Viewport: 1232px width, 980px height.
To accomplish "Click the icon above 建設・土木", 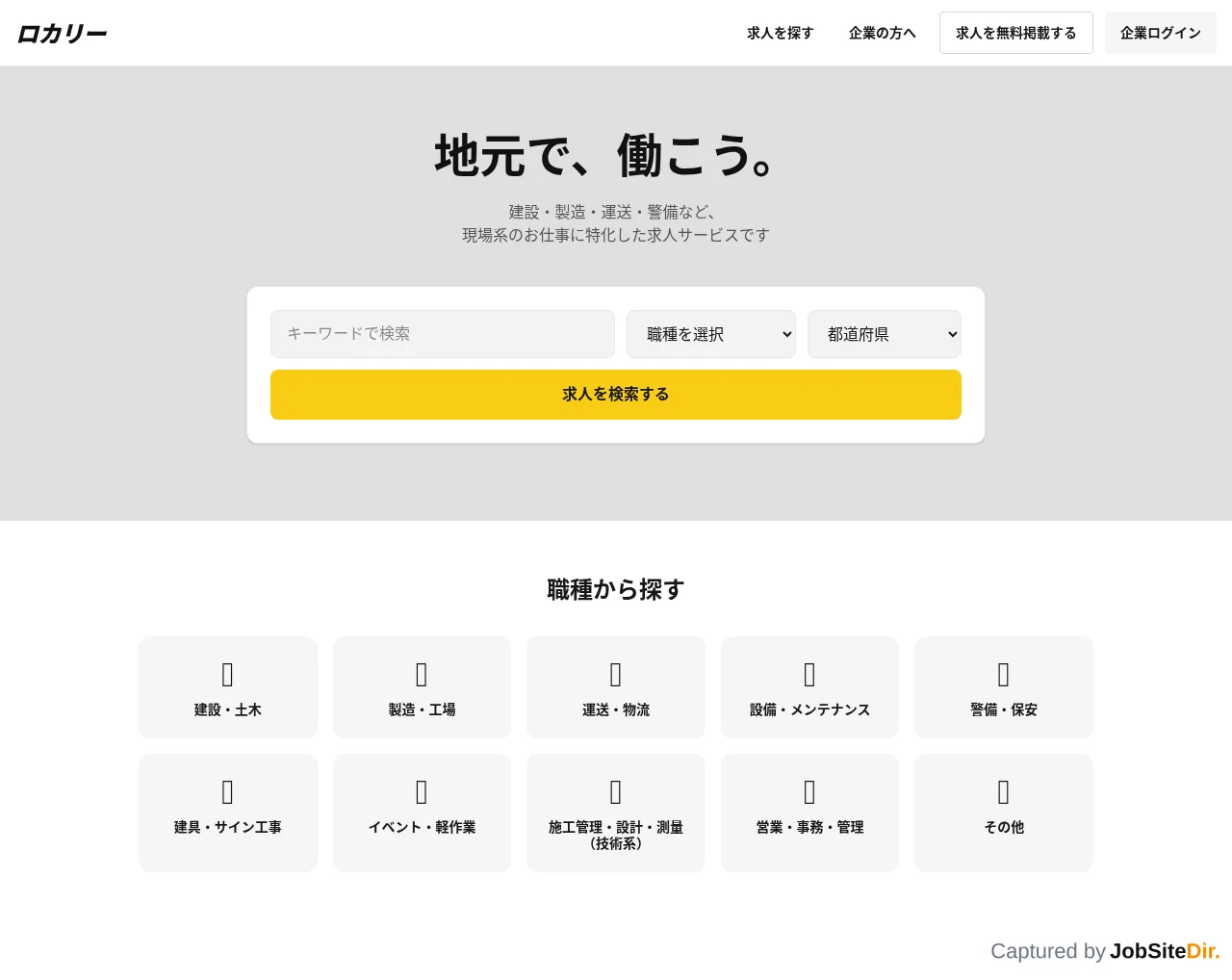I will (x=228, y=675).
